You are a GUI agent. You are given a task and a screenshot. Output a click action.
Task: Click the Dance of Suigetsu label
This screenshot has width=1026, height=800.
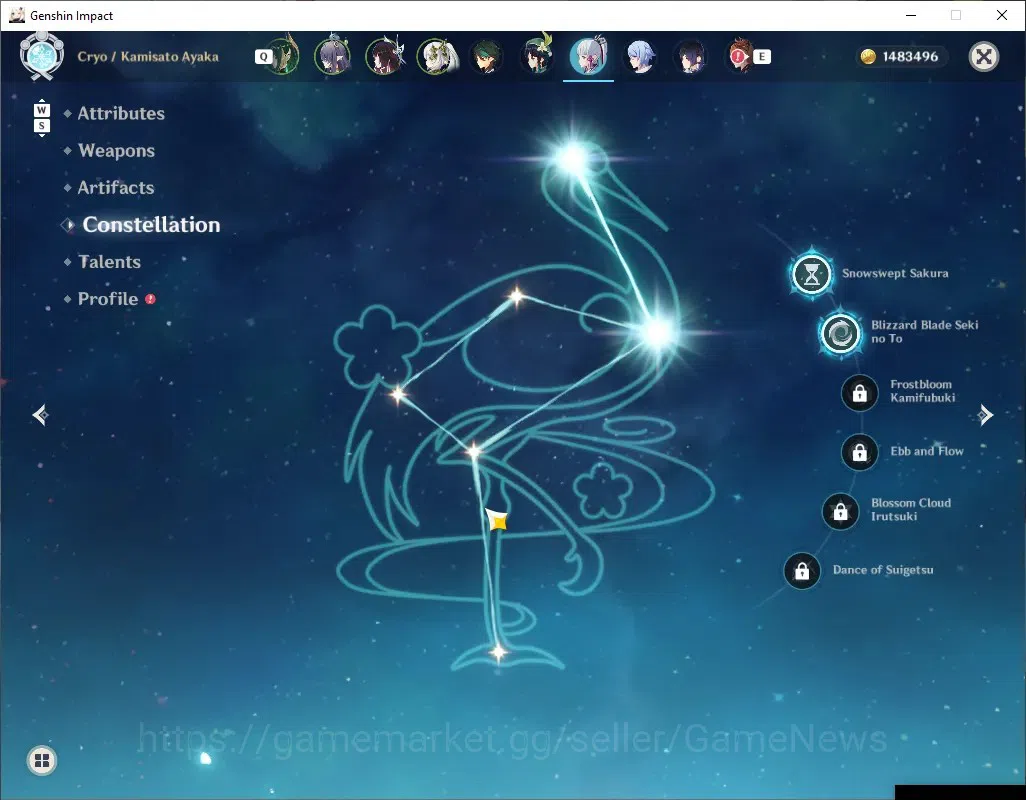[x=883, y=570]
